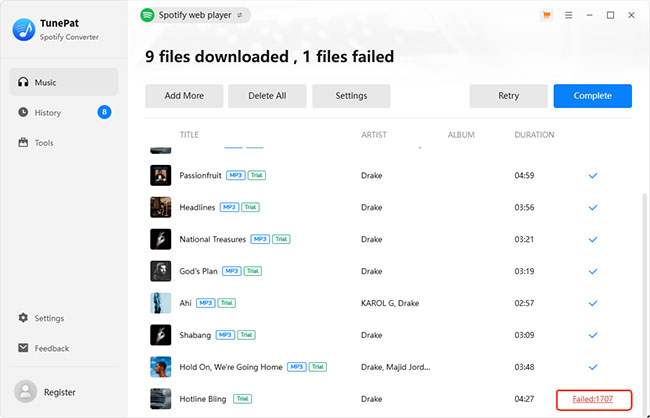Click the Delete All button
Screen dimensions: 650x418
coord(267,96)
